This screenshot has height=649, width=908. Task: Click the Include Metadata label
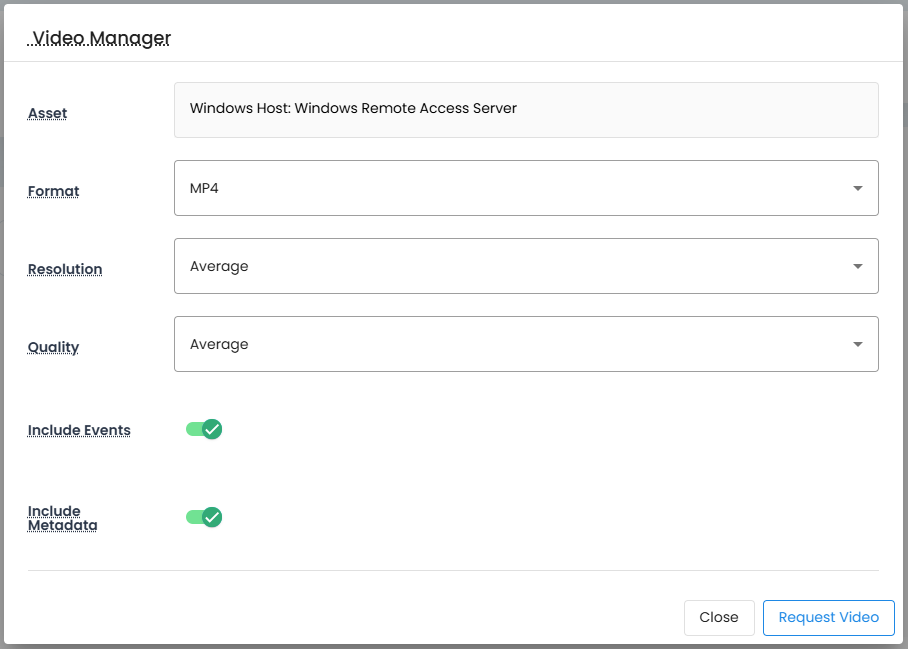pyautogui.click(x=62, y=518)
